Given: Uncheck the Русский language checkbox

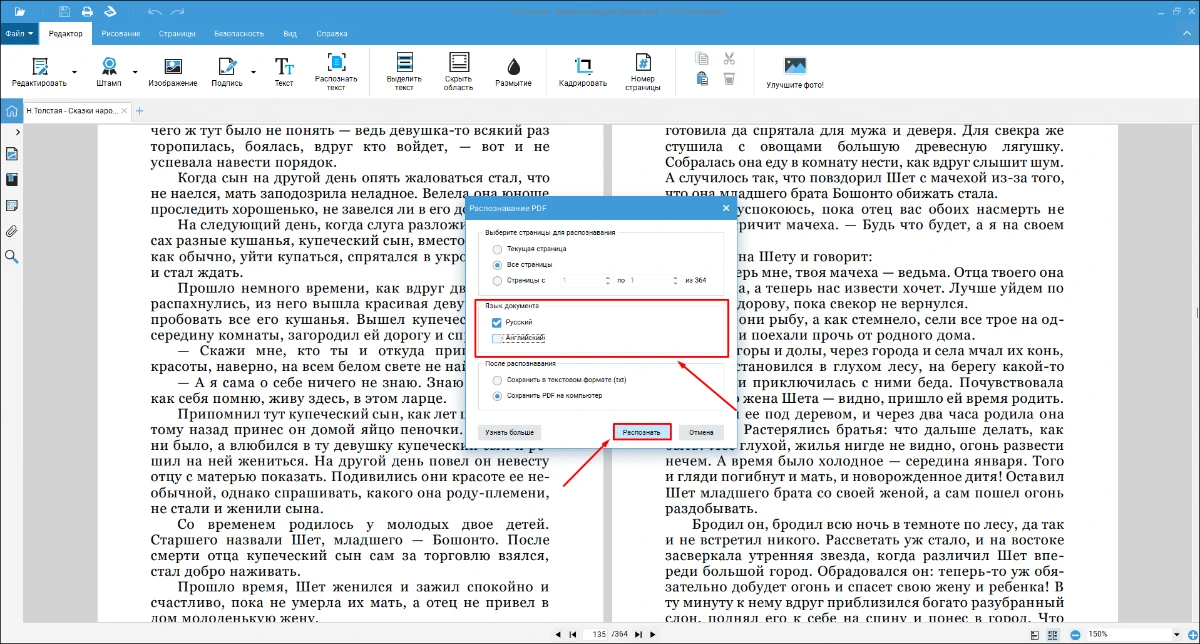Looking at the screenshot, I should point(498,322).
